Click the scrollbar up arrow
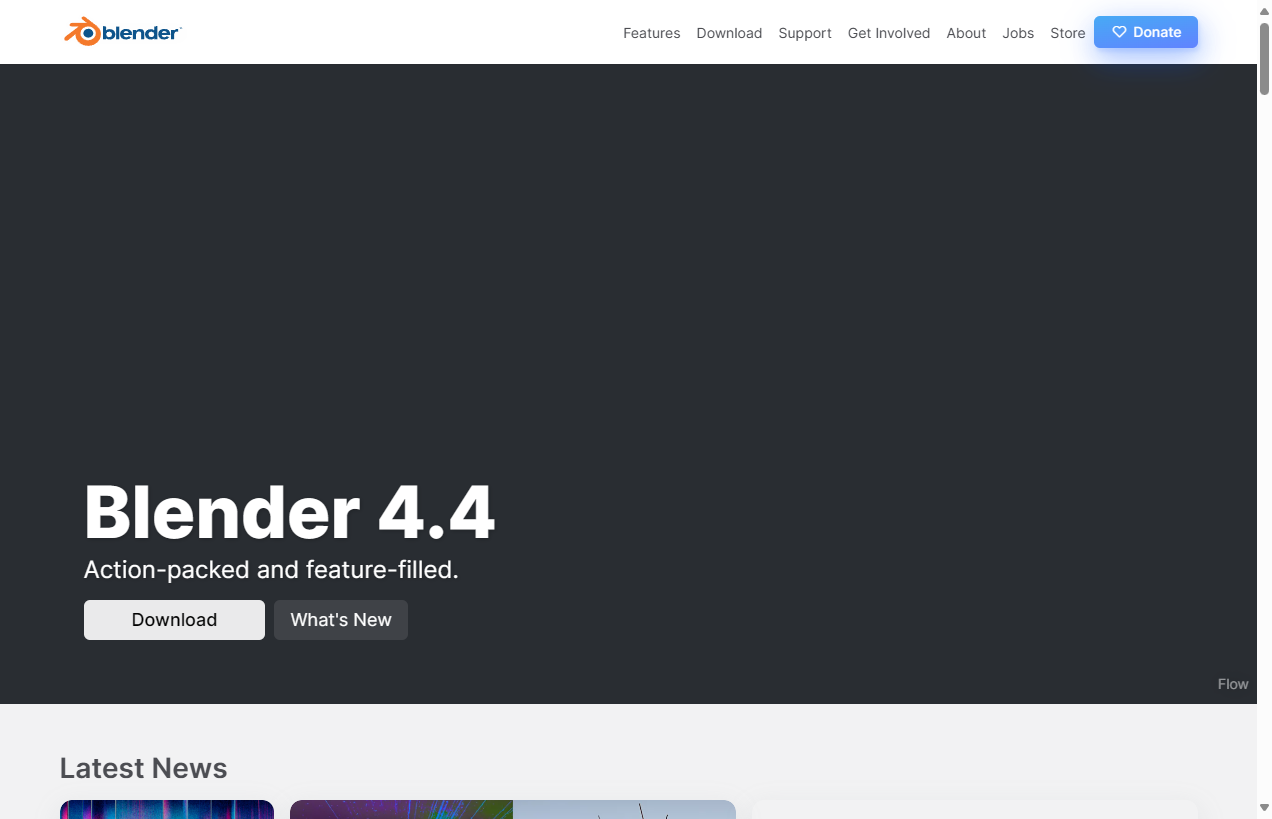This screenshot has width=1272, height=819. (1263, 10)
